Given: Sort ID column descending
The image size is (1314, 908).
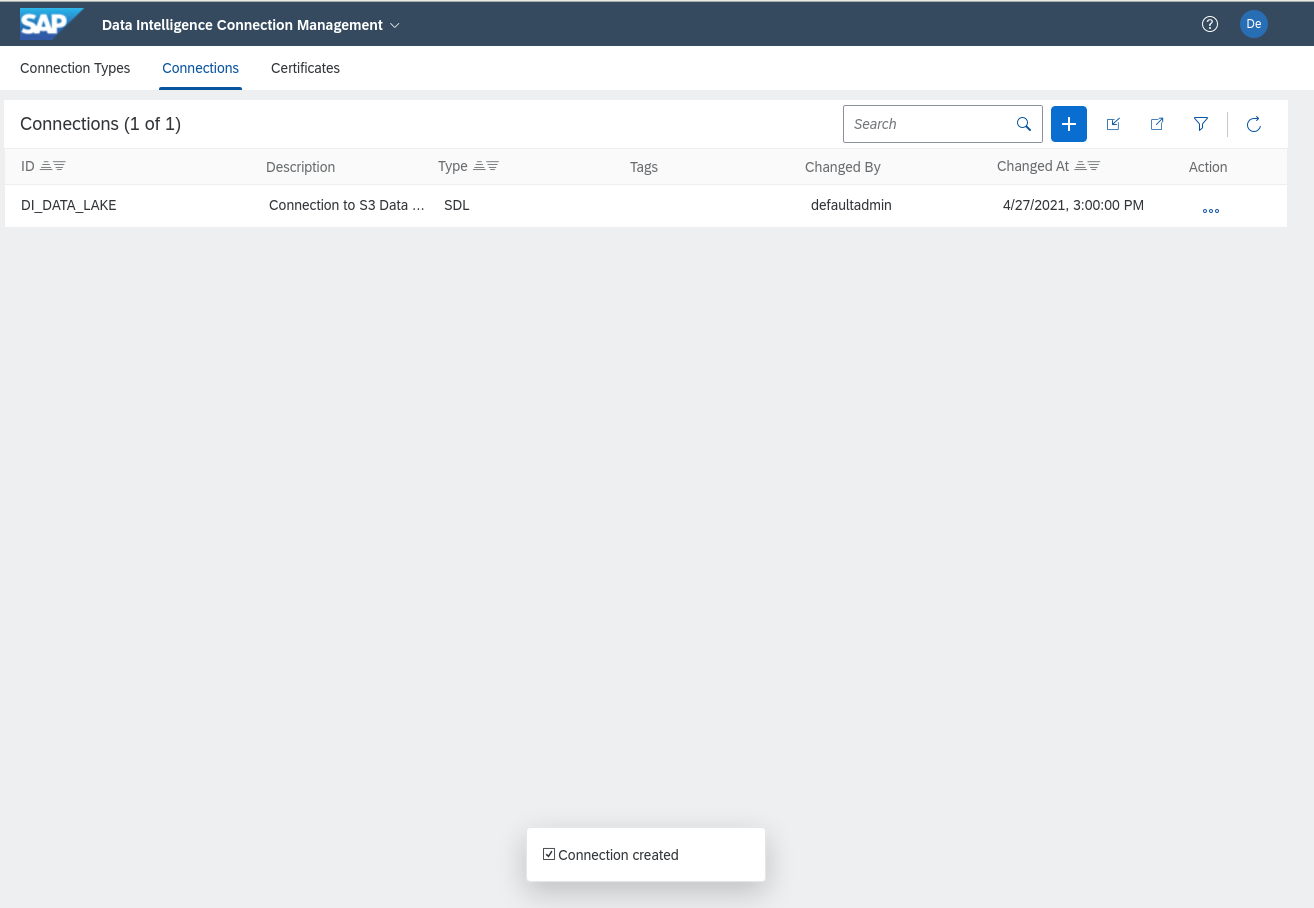Looking at the screenshot, I should click(x=59, y=166).
